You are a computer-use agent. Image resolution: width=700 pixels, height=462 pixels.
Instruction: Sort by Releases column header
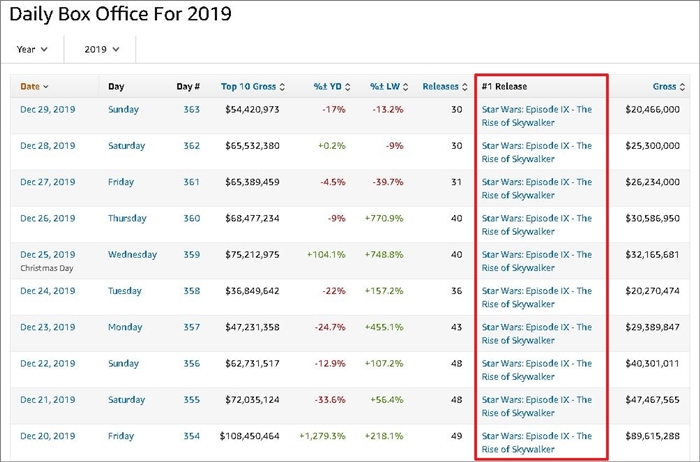pyautogui.click(x=444, y=87)
